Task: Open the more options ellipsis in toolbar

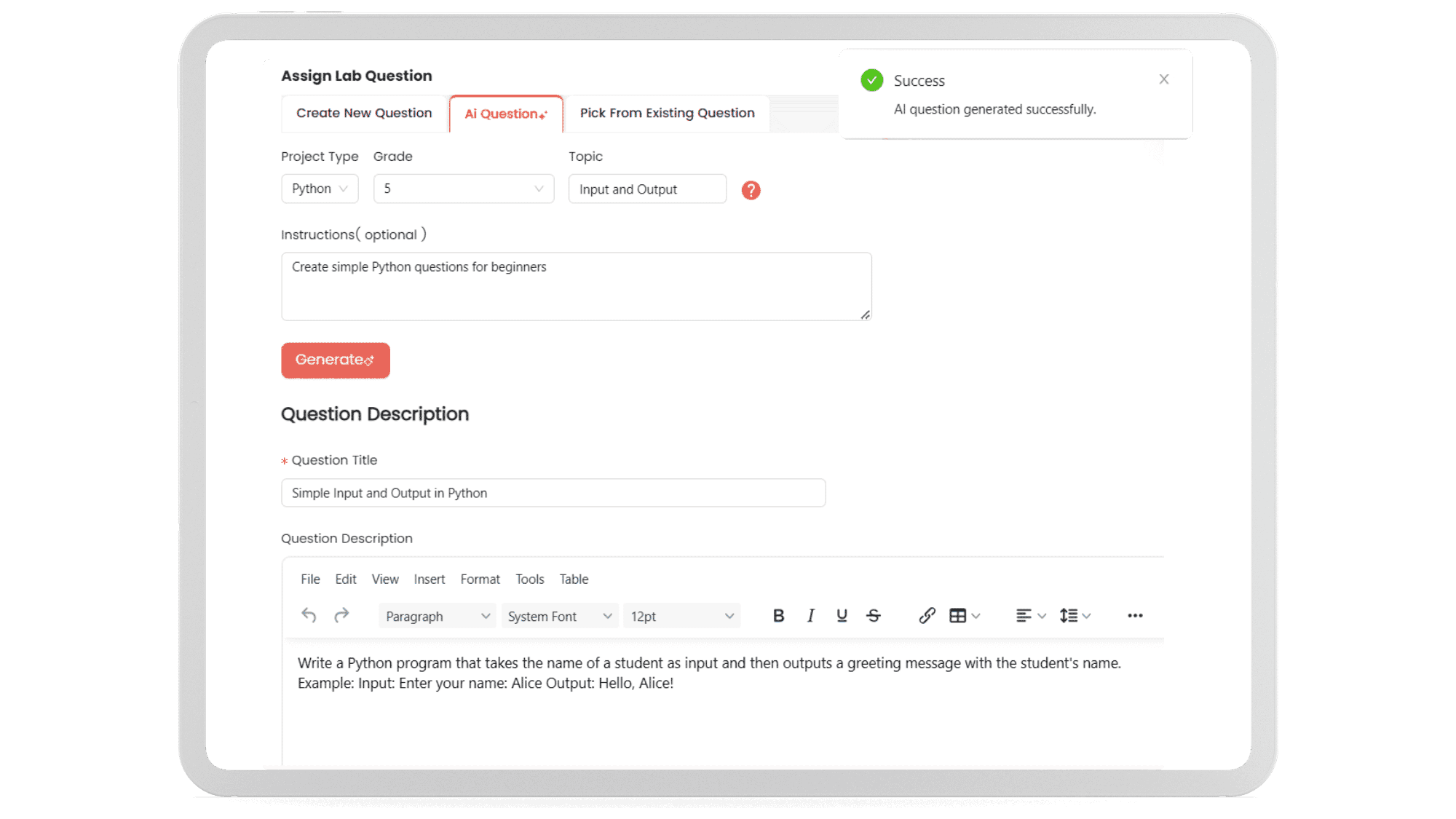Action: point(1134,616)
